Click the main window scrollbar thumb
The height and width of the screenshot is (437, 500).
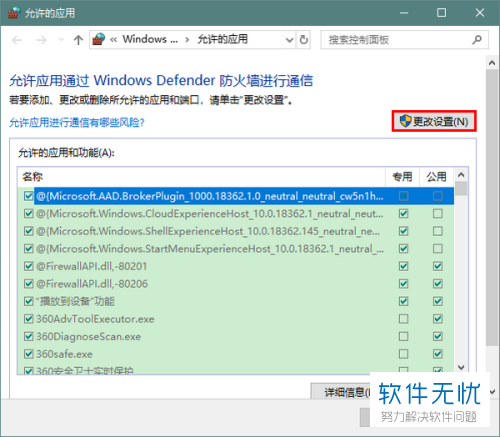click(x=492, y=208)
